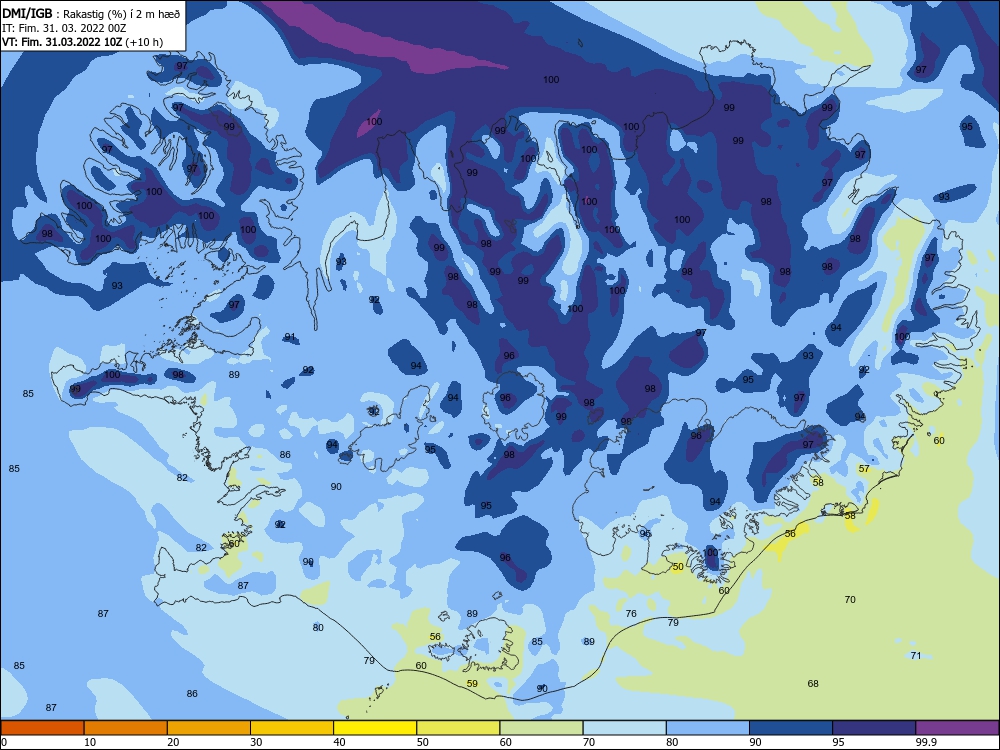
Task: Click the map humidity value 68
Action: (813, 684)
